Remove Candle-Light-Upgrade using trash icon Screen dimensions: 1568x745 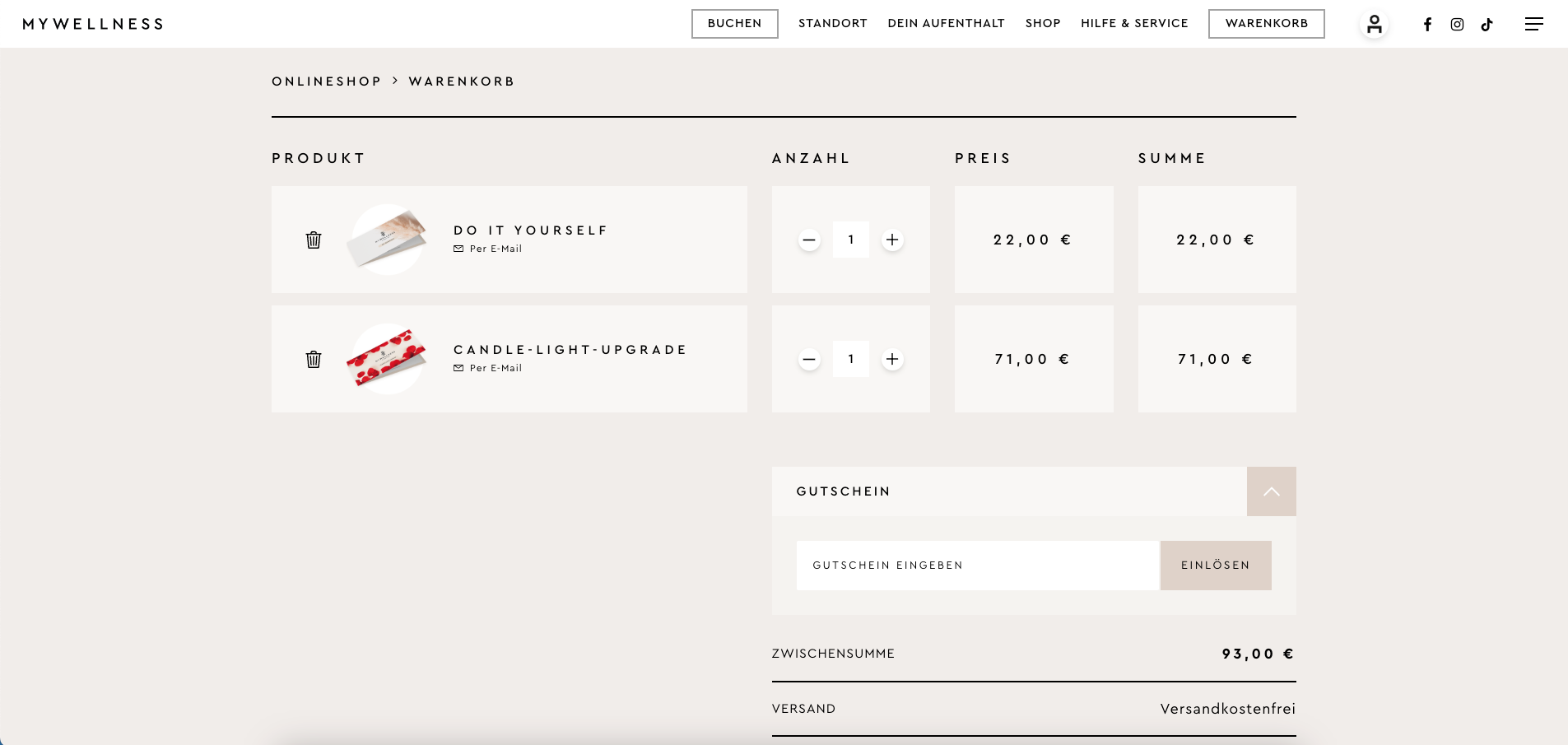[314, 359]
